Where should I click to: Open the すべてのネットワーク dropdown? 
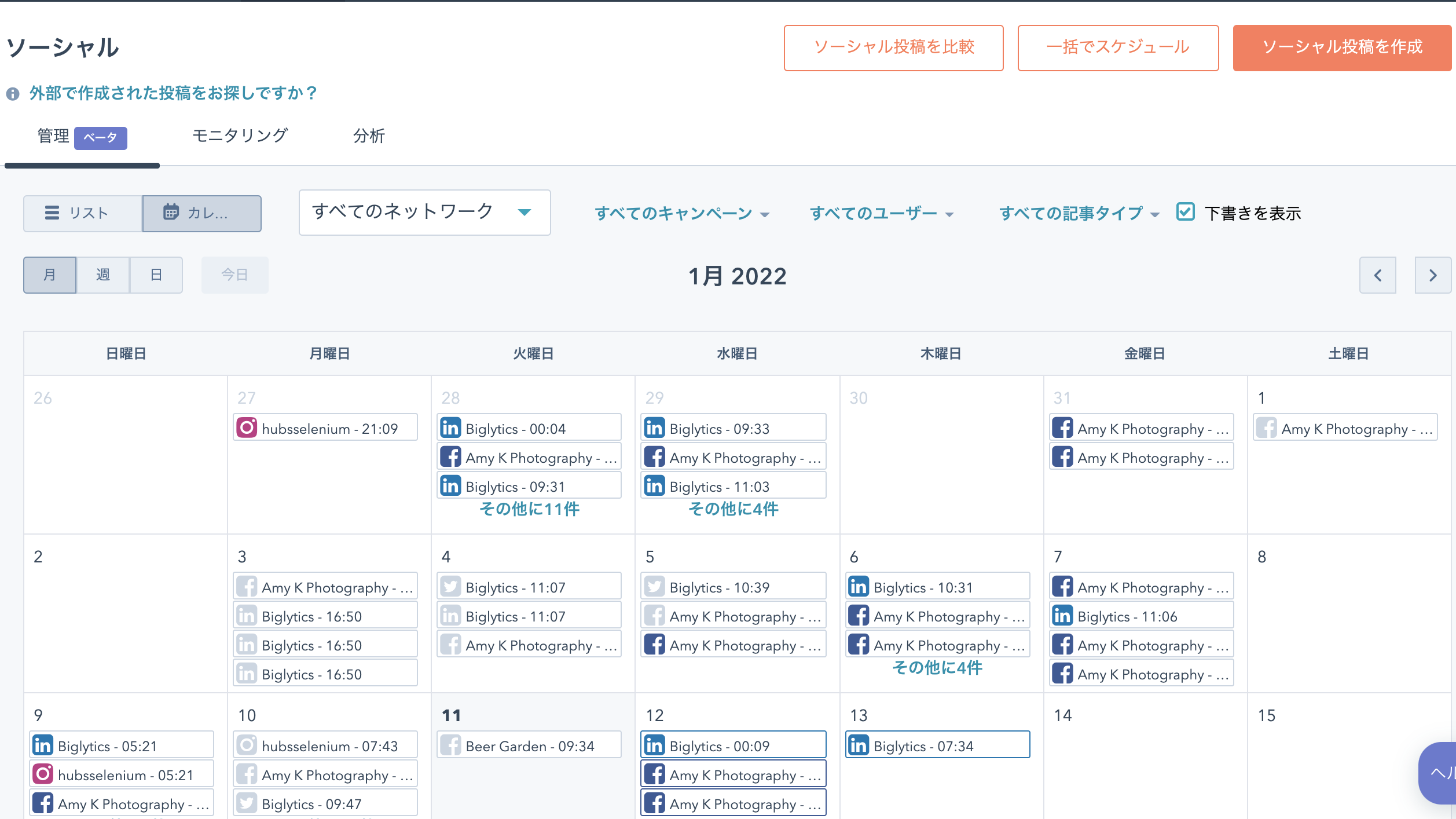tap(424, 213)
